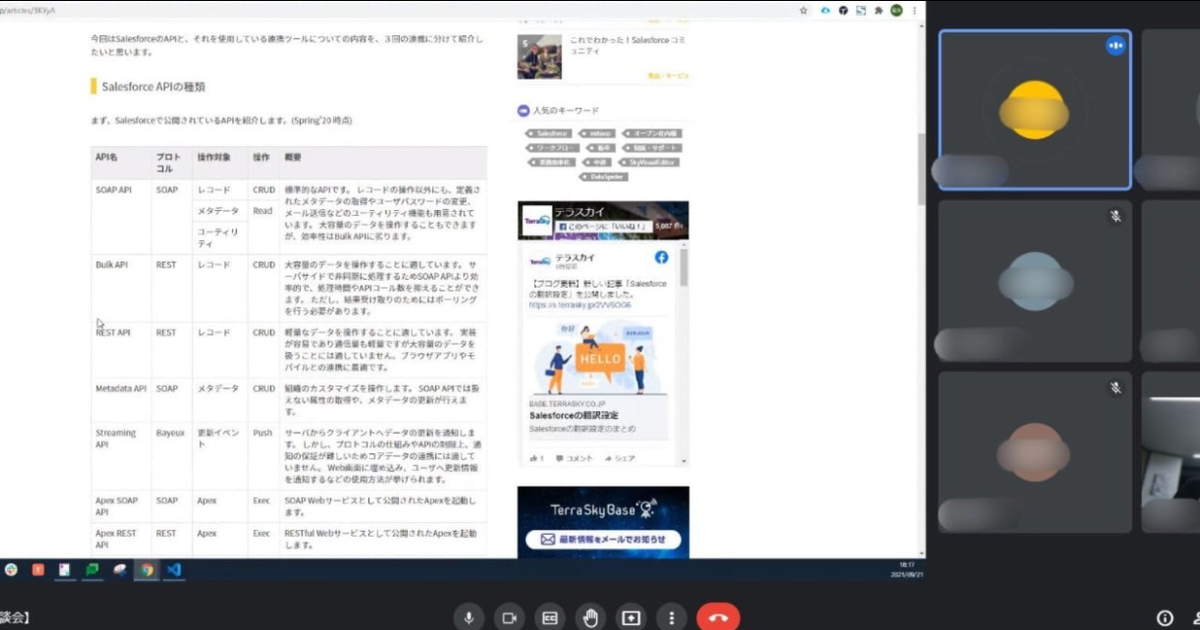Click the black circular T extension icon
Image resolution: width=1200 pixels, height=630 pixels.
click(843, 10)
